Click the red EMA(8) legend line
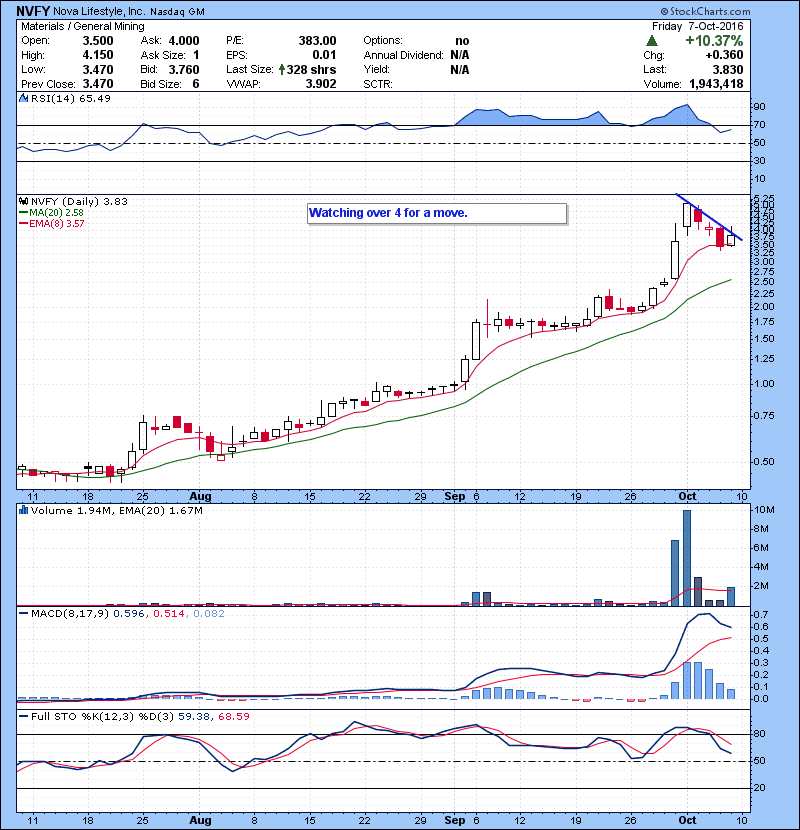800x830 pixels. 23,223
